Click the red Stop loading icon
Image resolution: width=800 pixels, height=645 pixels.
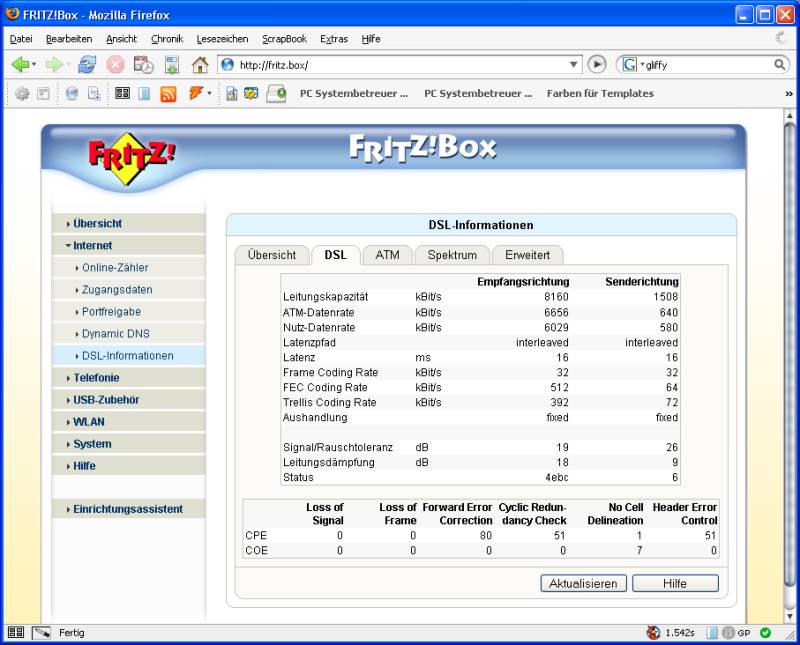[115, 65]
